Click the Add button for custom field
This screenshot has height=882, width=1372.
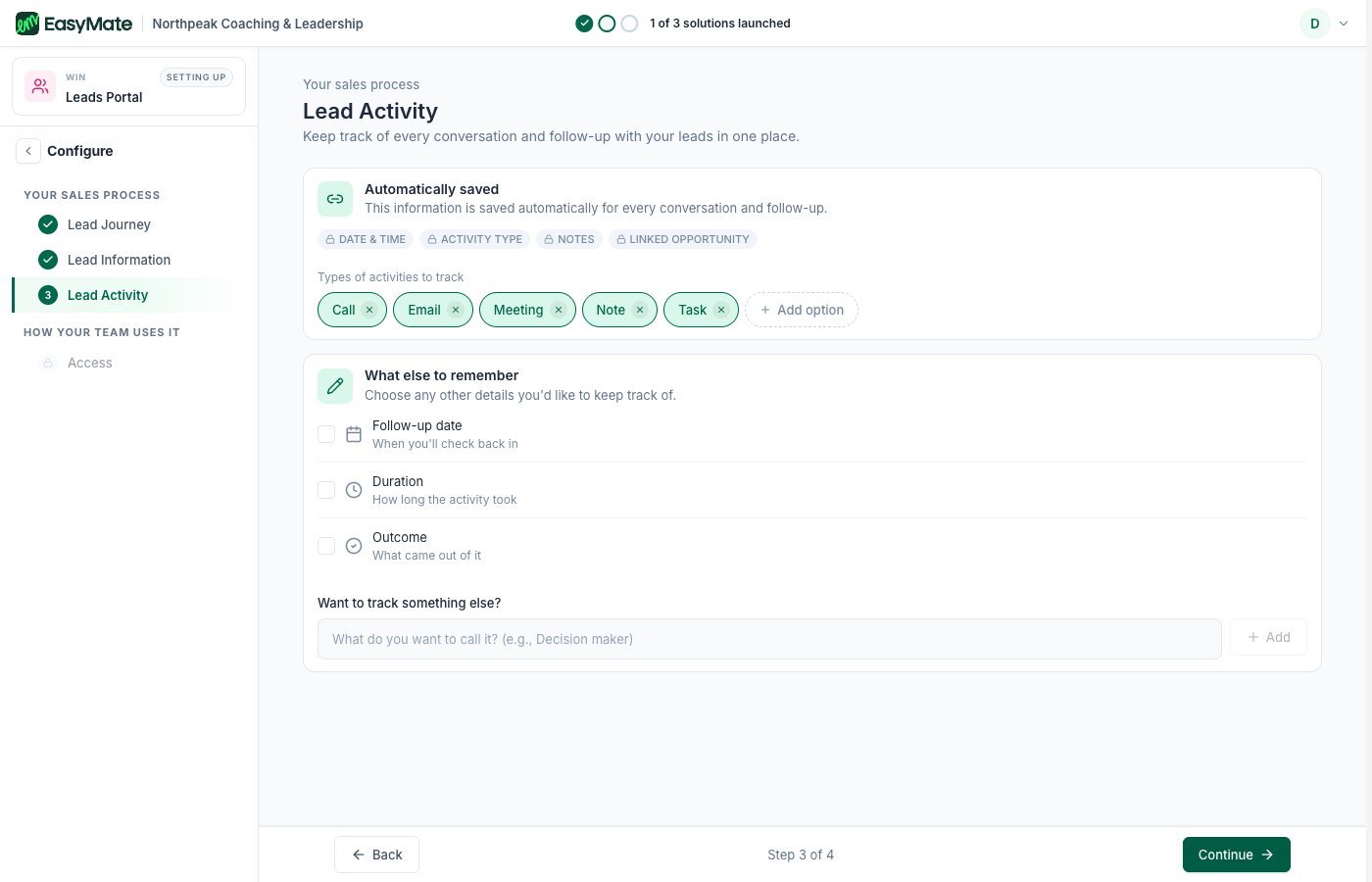1268,637
